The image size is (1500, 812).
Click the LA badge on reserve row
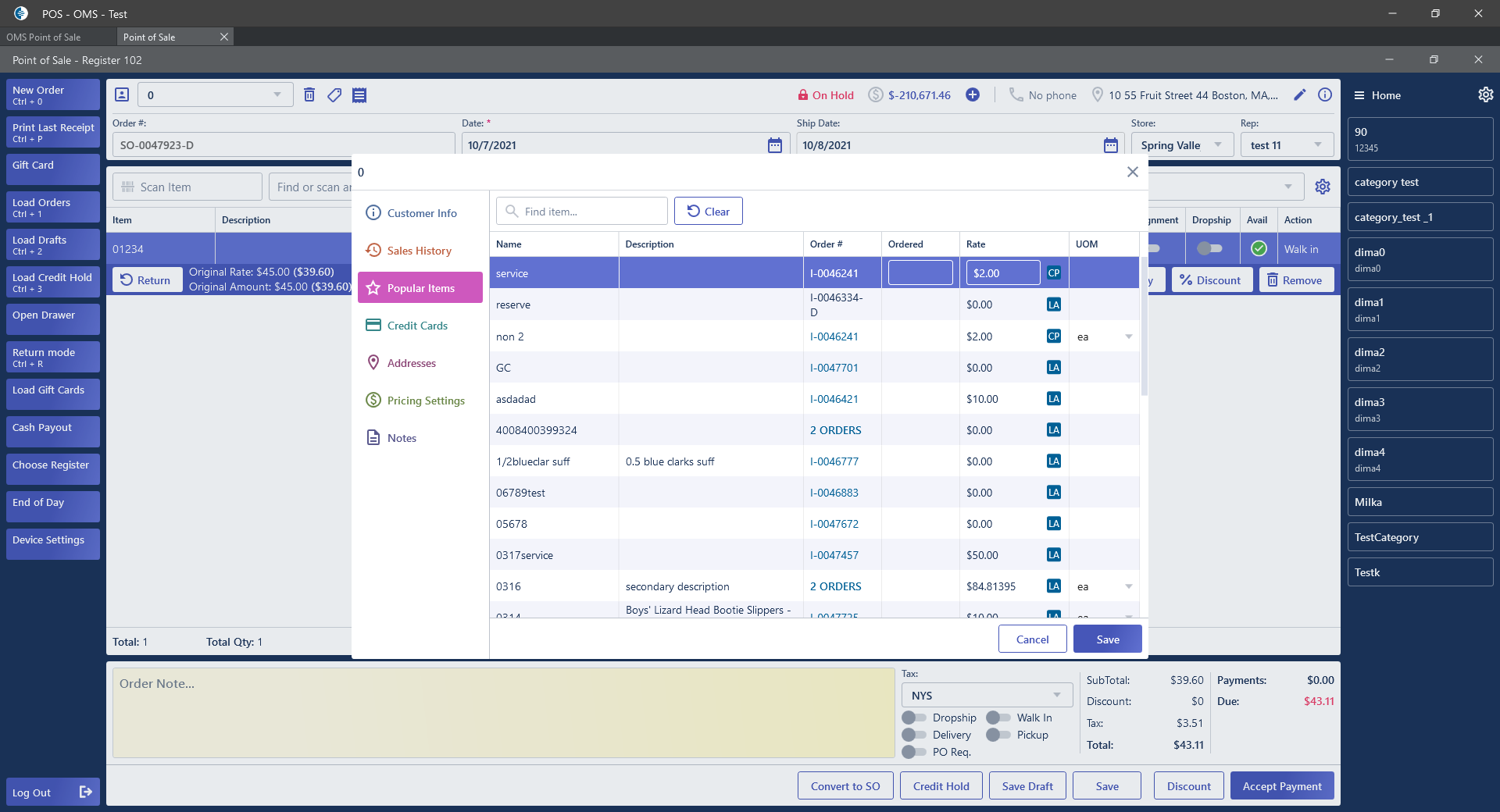pos(1054,304)
